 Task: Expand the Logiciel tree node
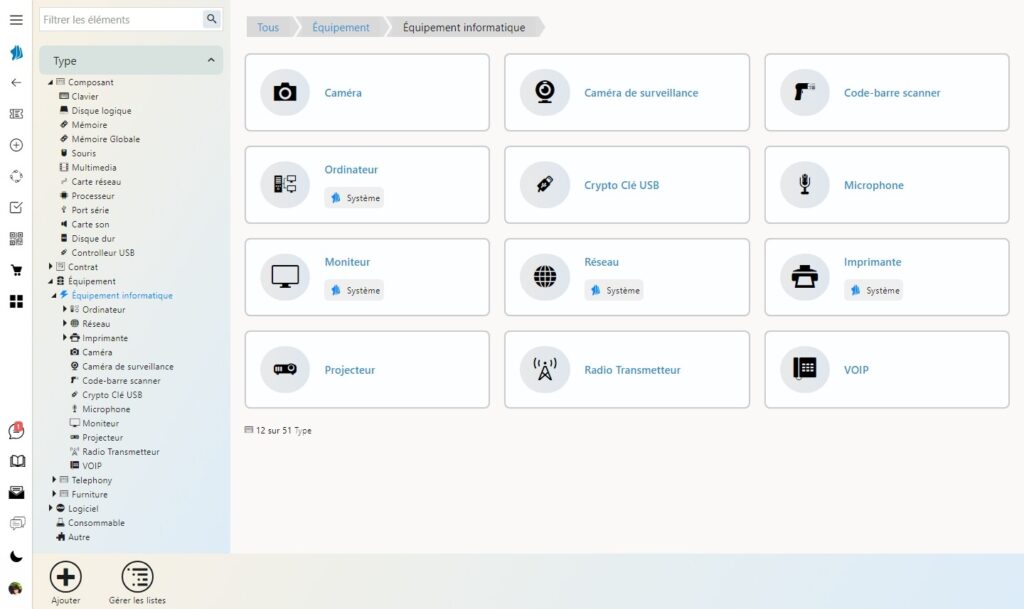click(x=51, y=508)
